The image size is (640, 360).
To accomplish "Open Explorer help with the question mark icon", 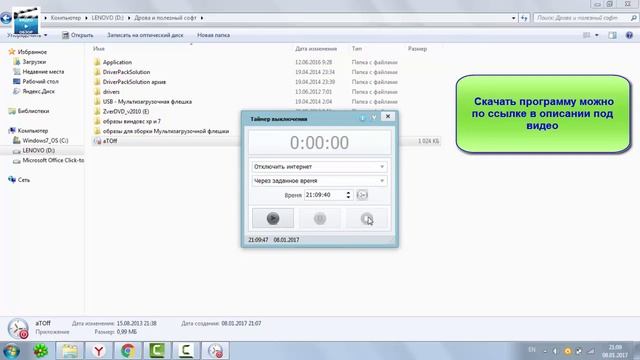I will (x=629, y=35).
